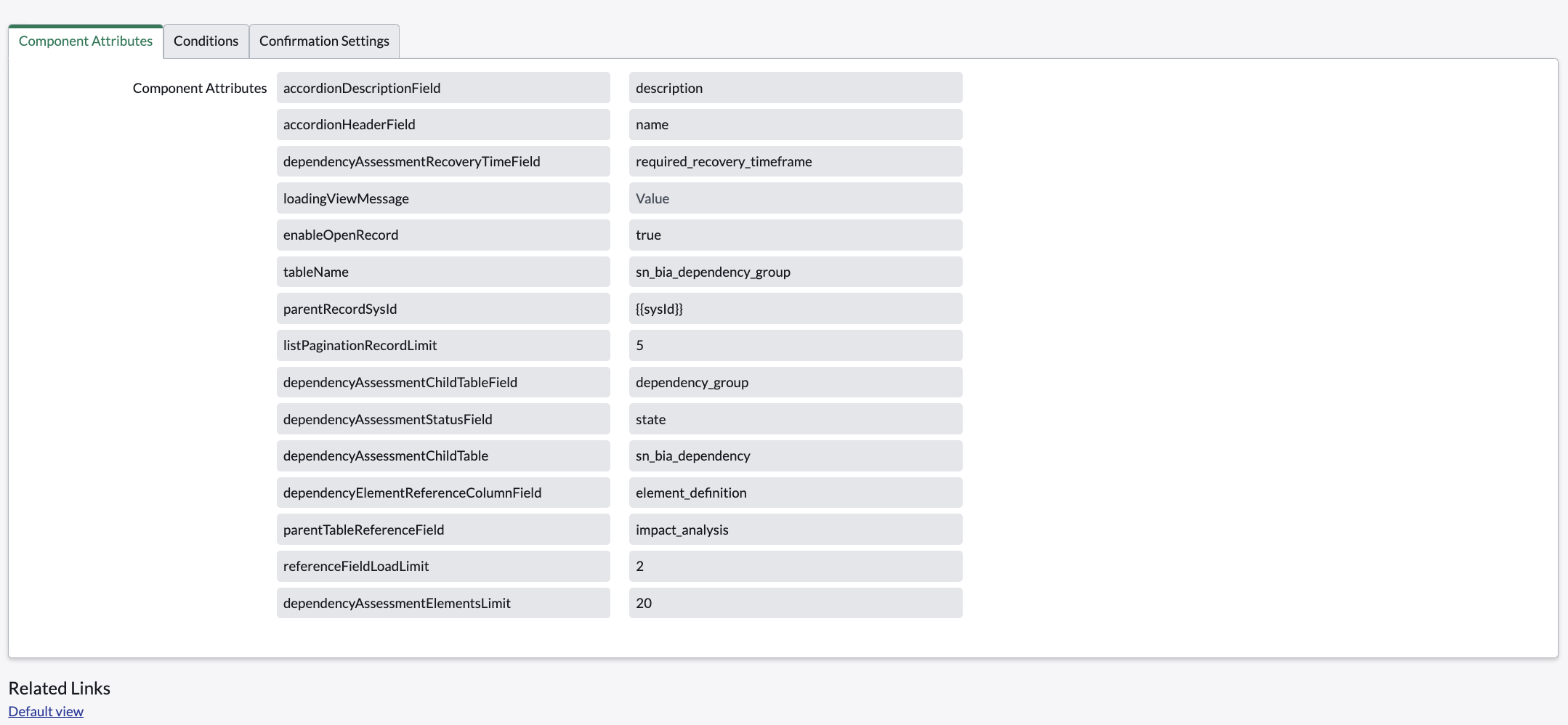Edit the 'state' value field

pos(796,418)
